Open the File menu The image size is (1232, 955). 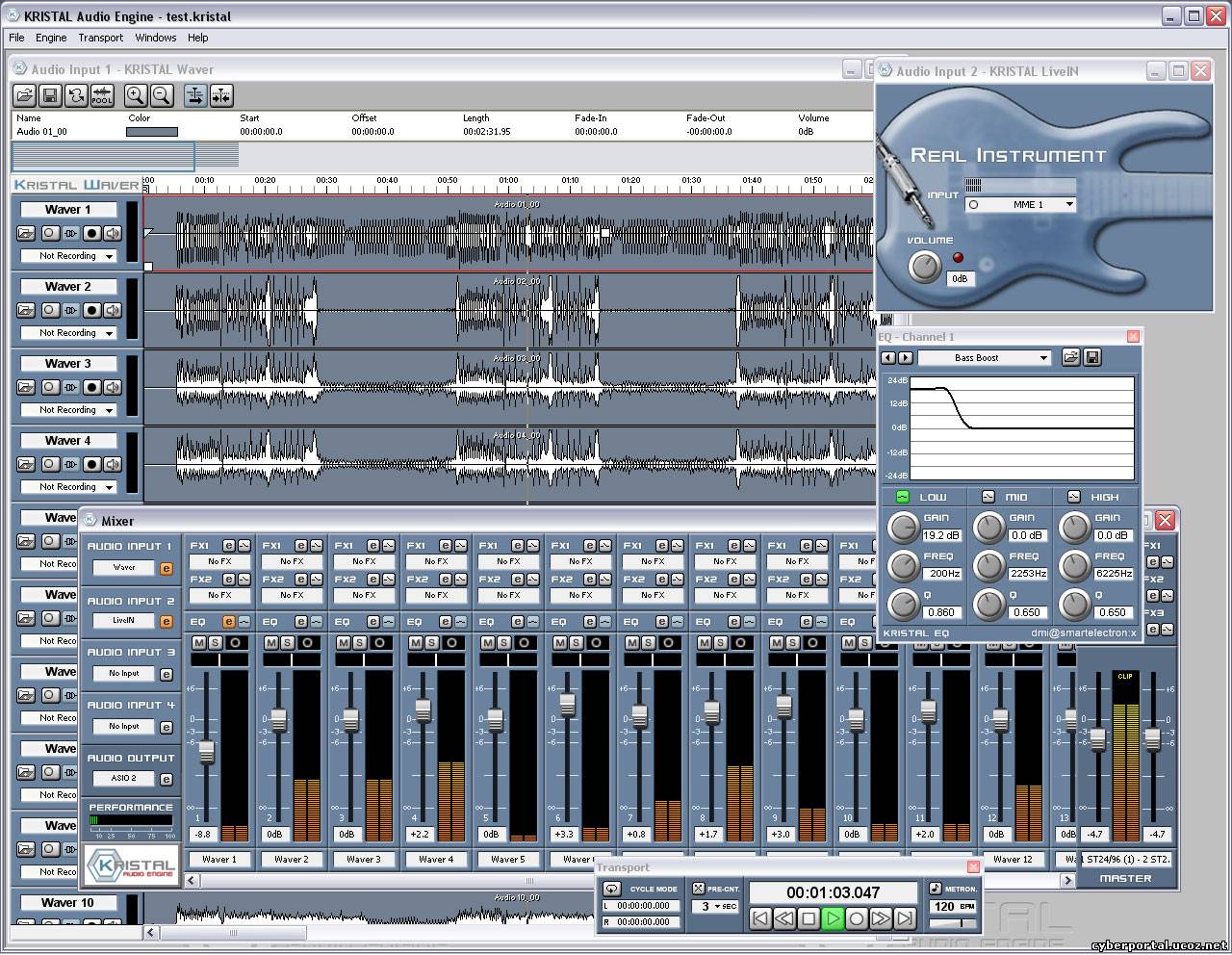pos(16,38)
